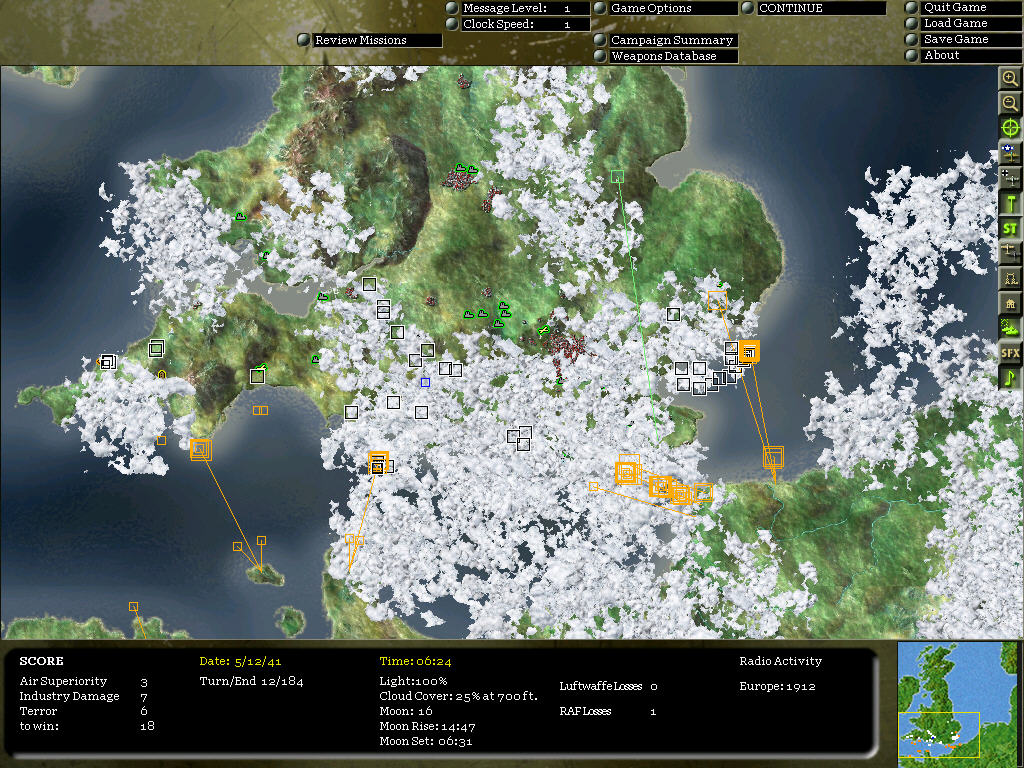1024x768 pixels.
Task: Click the radar station towers icon
Action: tap(1010, 277)
